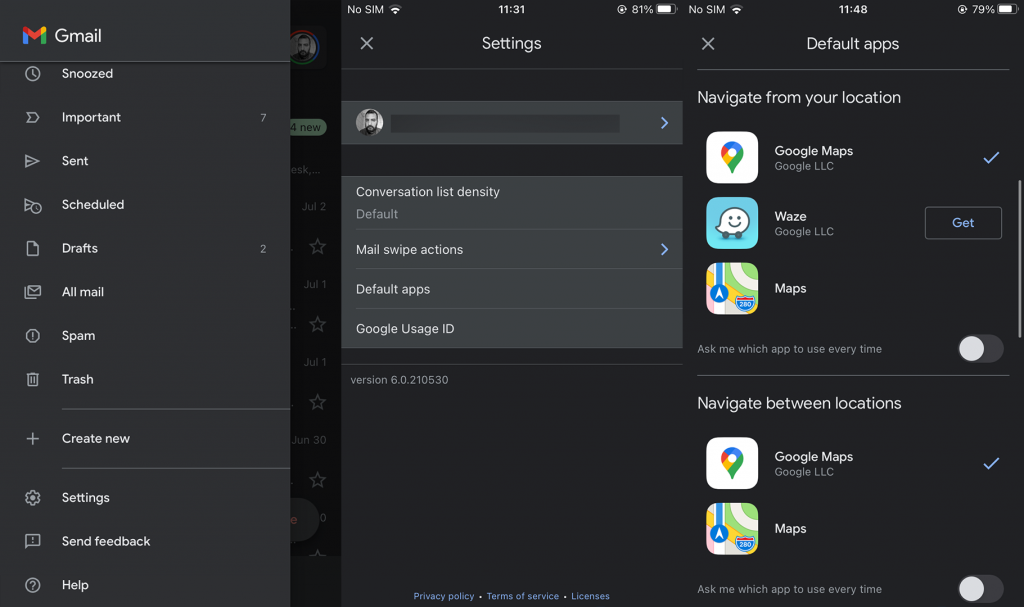The width and height of the screenshot is (1024, 607).
Task: Open the Google Usage ID setting
Action: (512, 329)
